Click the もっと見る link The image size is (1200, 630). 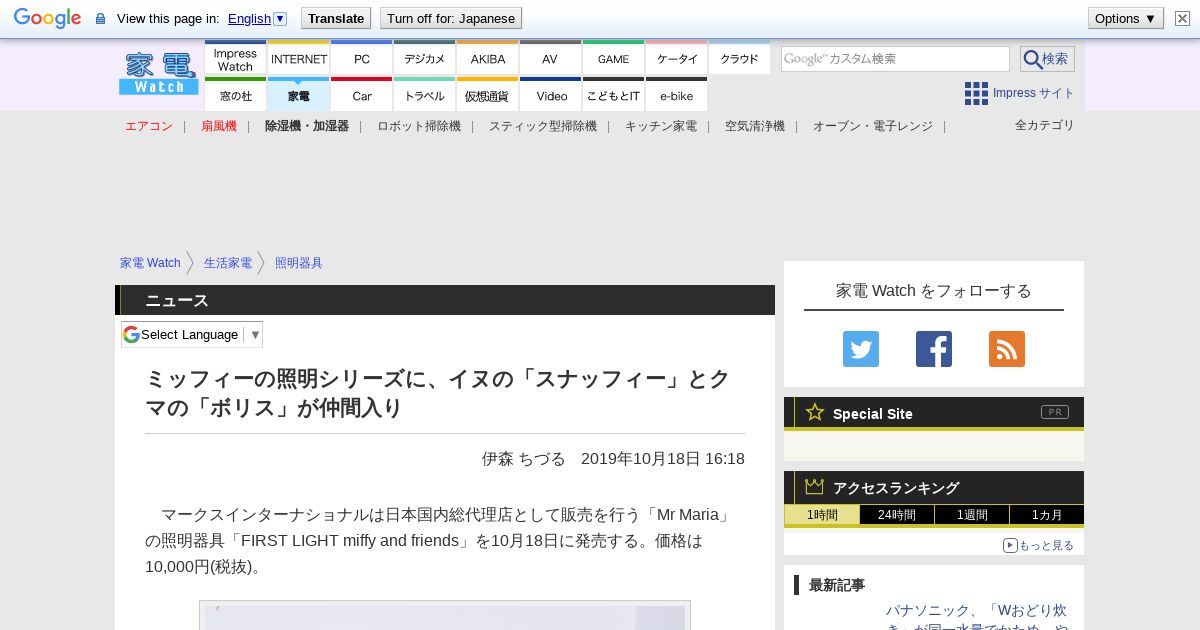coord(1038,545)
